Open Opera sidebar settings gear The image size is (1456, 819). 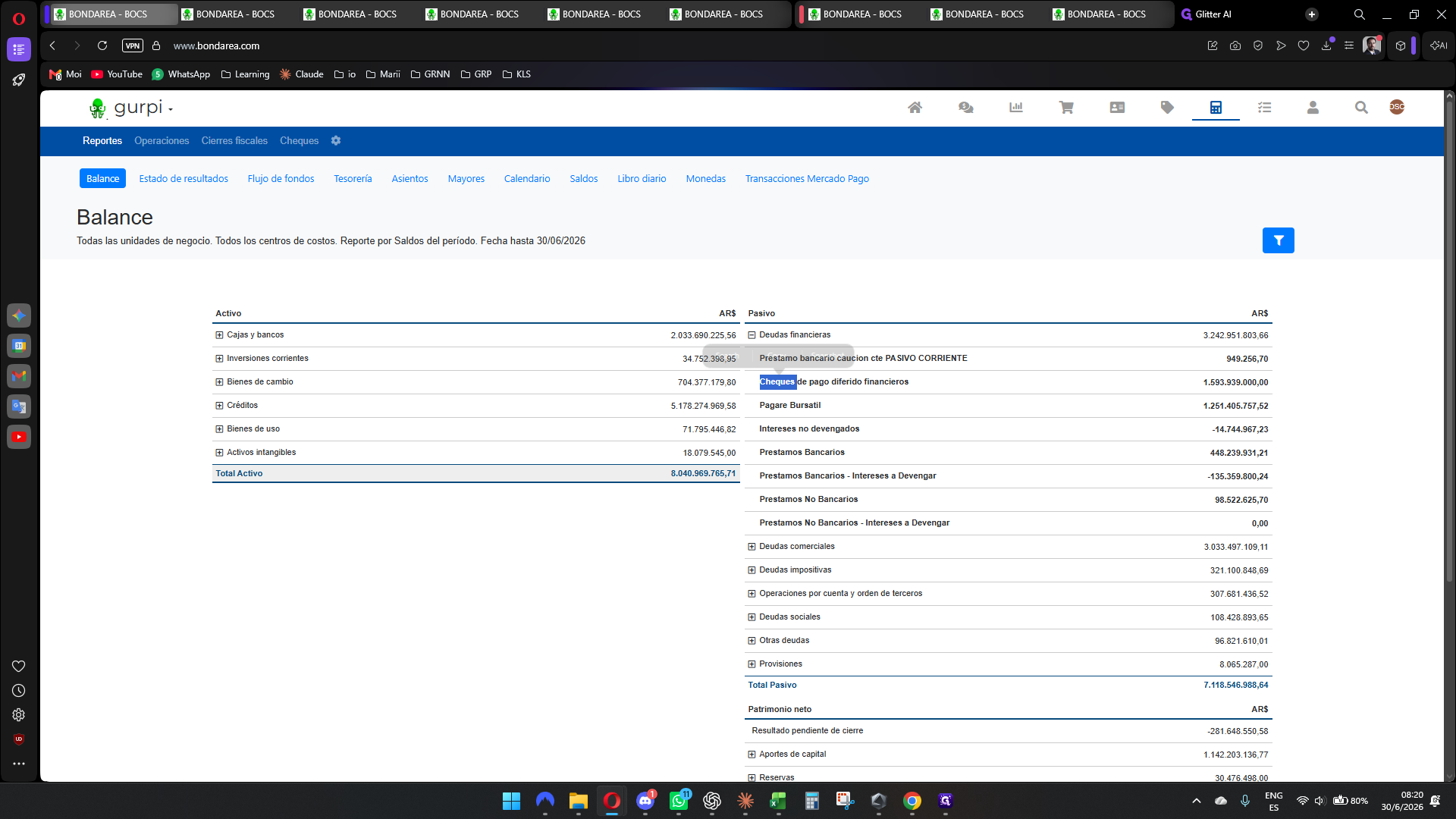19,715
